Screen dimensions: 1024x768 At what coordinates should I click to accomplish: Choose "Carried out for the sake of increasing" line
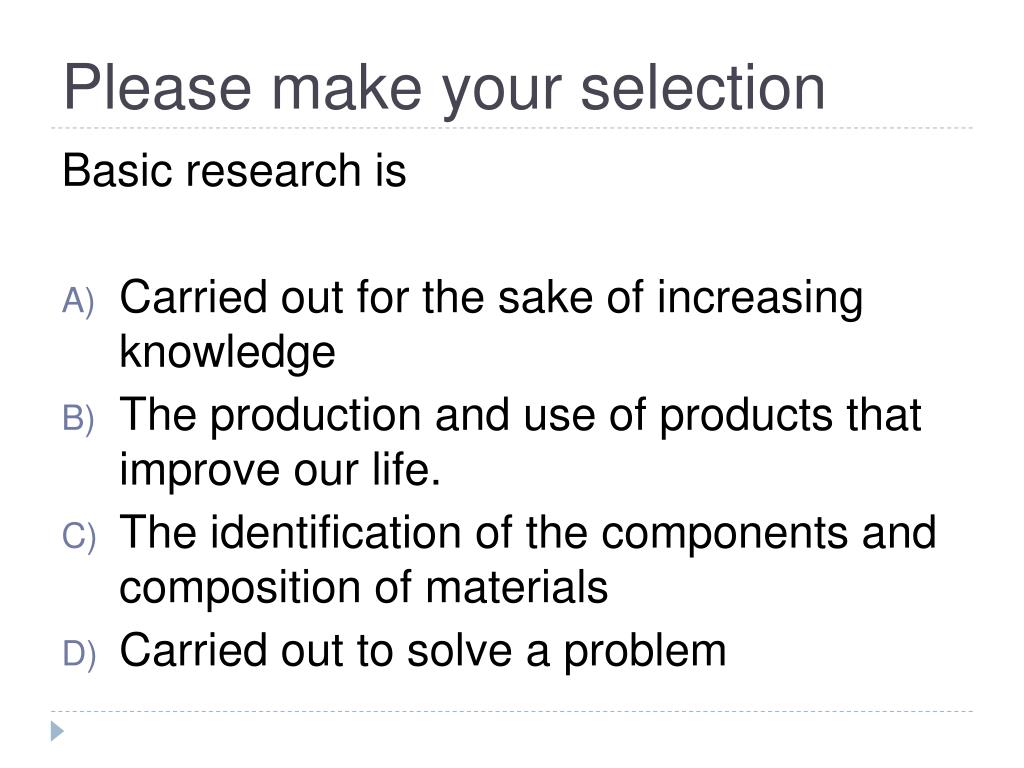click(490, 298)
